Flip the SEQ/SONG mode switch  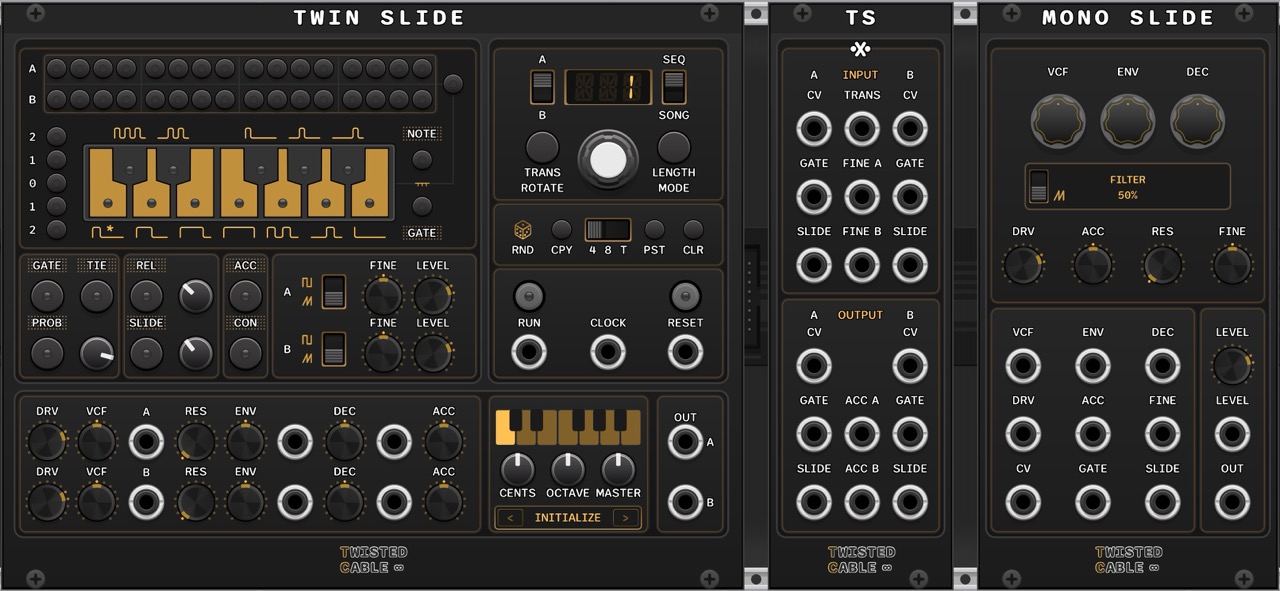coord(674,87)
